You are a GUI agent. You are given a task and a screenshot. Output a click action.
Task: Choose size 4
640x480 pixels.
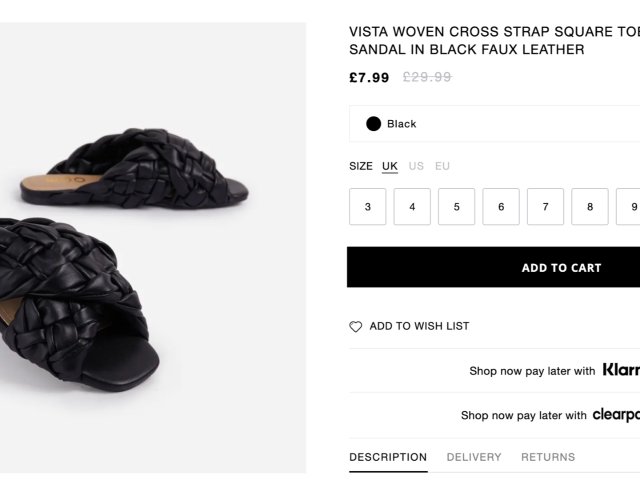[412, 207]
